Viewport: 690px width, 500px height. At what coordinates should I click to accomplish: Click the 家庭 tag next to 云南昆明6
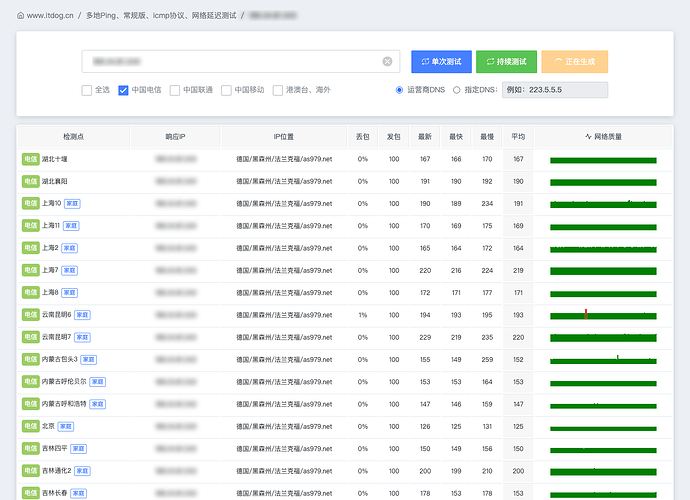click(82, 315)
